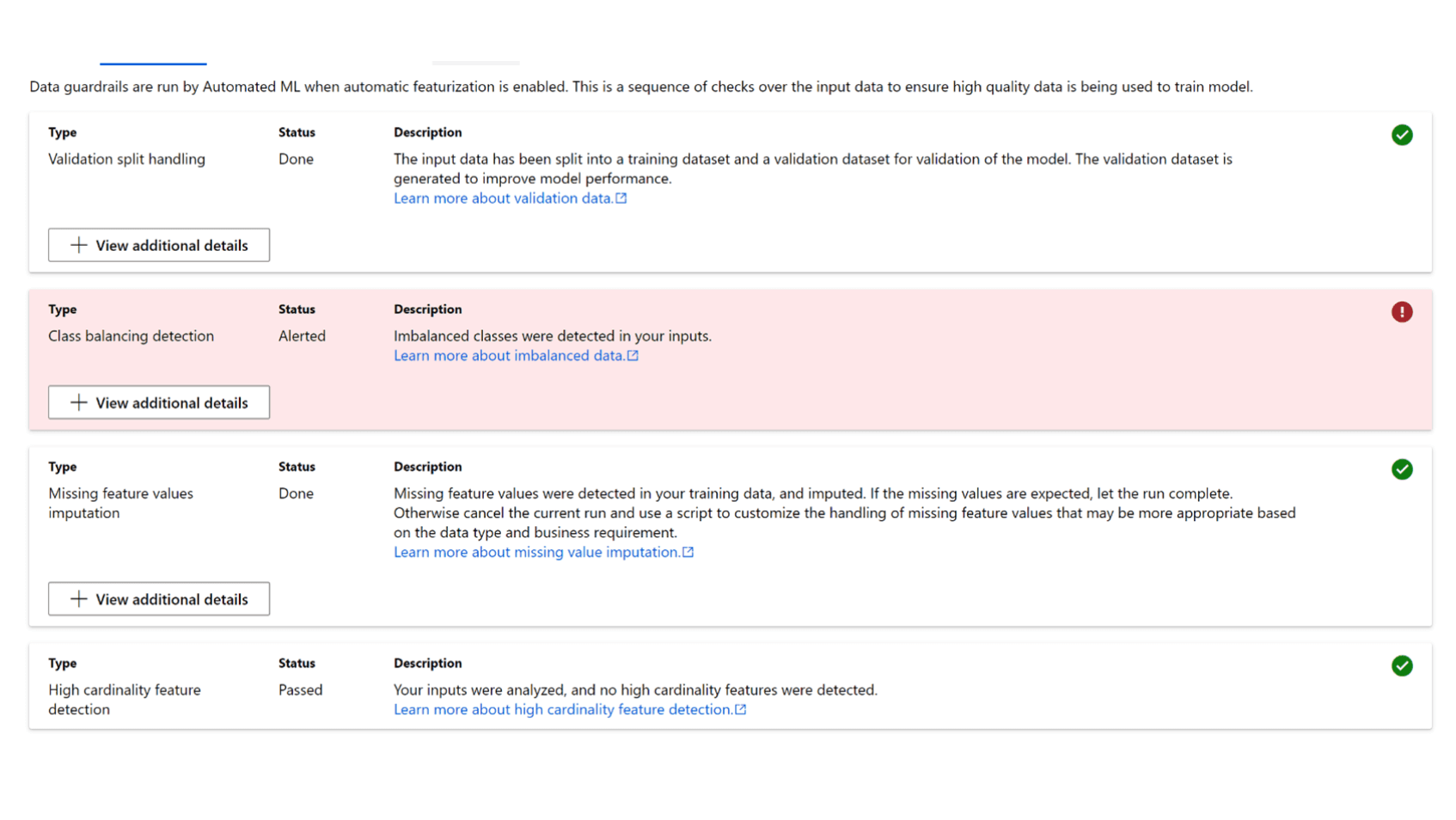Open Learn more about validation data

point(503,199)
